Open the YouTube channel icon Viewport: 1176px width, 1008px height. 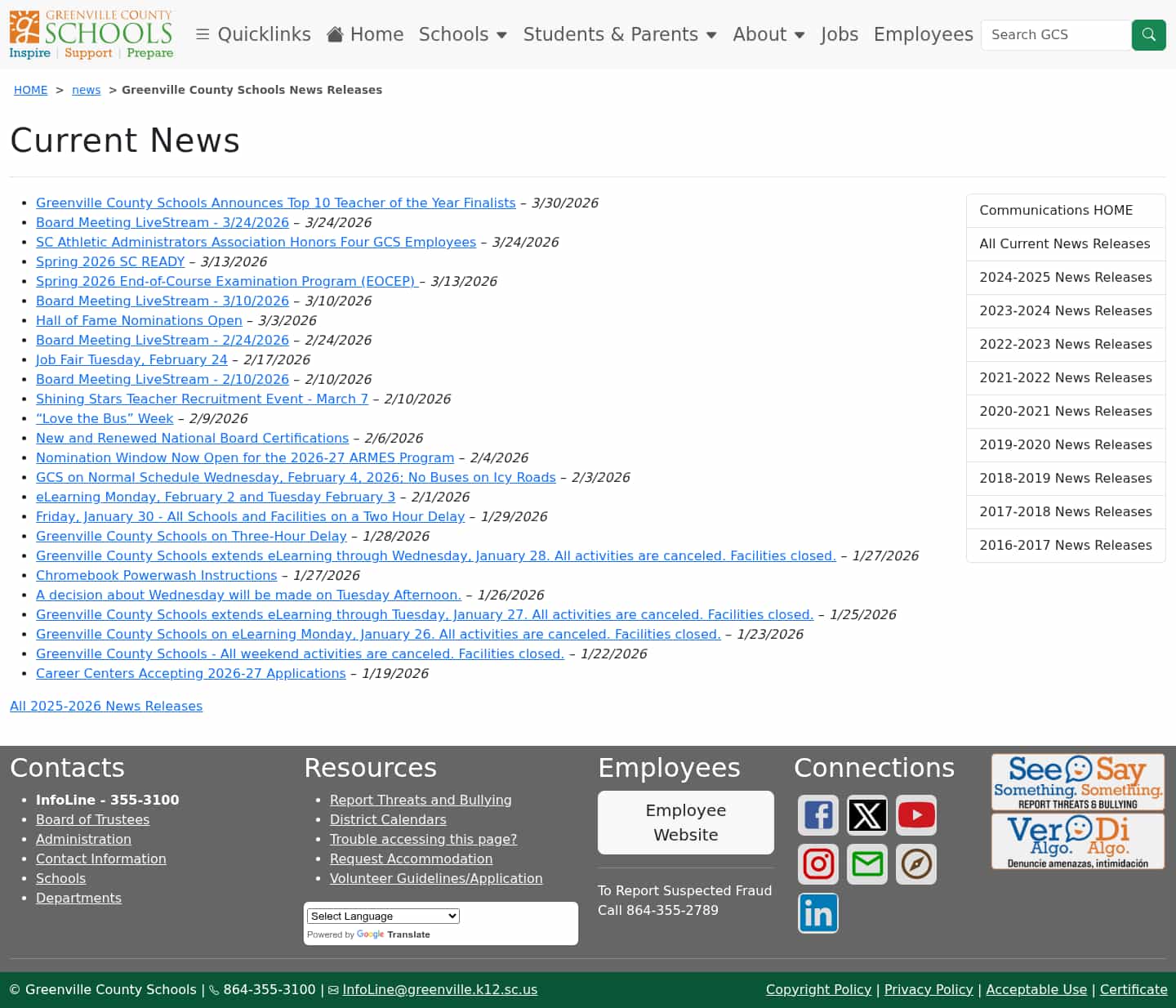click(x=915, y=814)
